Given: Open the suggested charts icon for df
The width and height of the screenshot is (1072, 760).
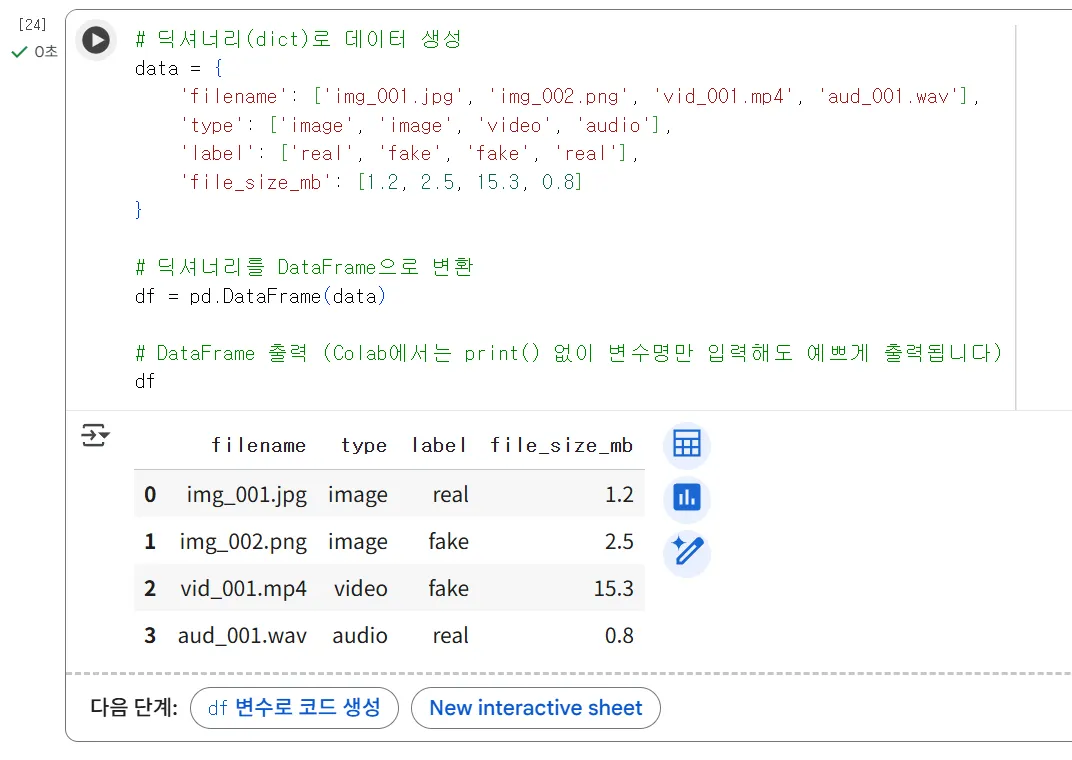Looking at the screenshot, I should [687, 497].
